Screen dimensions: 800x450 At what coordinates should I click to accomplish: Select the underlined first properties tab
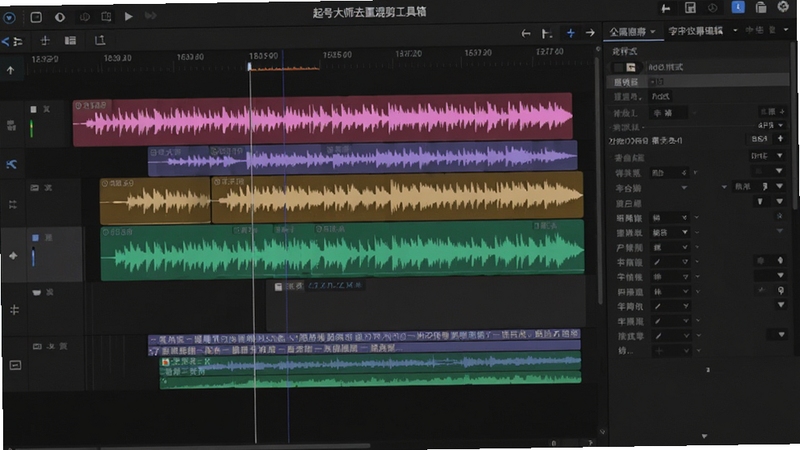[628, 32]
